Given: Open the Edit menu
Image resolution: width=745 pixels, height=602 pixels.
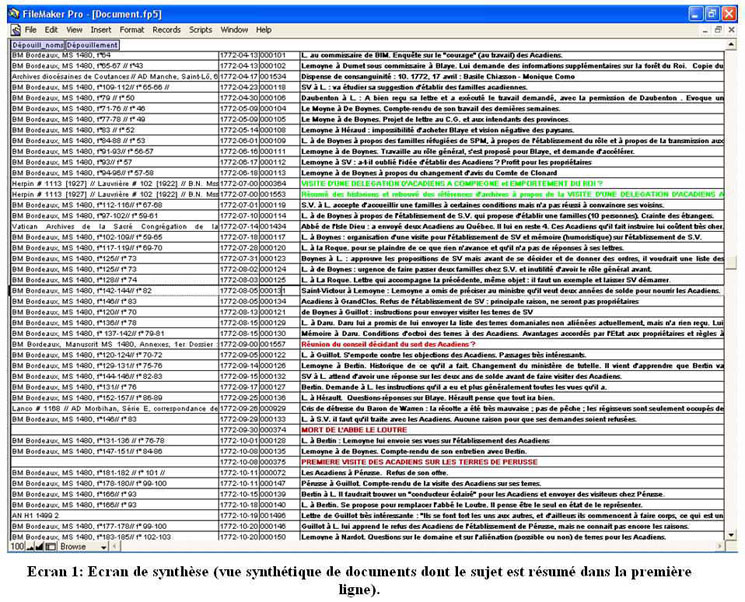Looking at the screenshot, I should click(x=51, y=29).
